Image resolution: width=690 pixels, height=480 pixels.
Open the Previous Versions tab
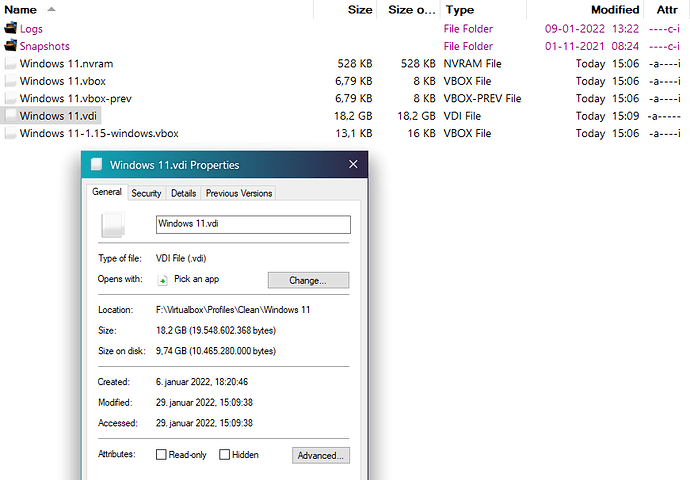pyautogui.click(x=239, y=193)
